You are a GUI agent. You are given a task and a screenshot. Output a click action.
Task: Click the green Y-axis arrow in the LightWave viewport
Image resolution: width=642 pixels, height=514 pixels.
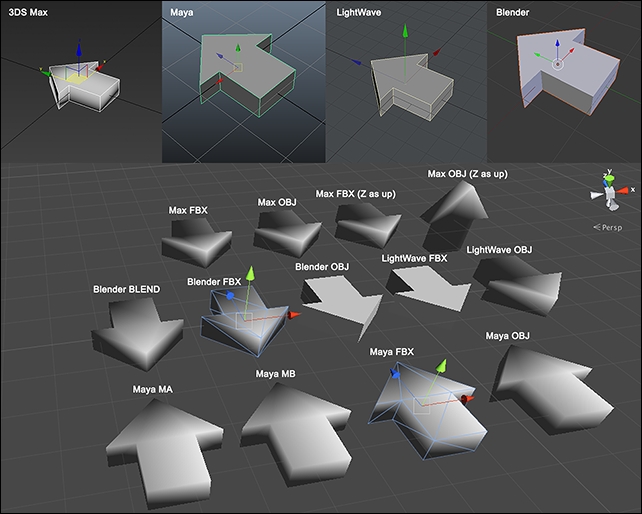pyautogui.click(x=405, y=32)
